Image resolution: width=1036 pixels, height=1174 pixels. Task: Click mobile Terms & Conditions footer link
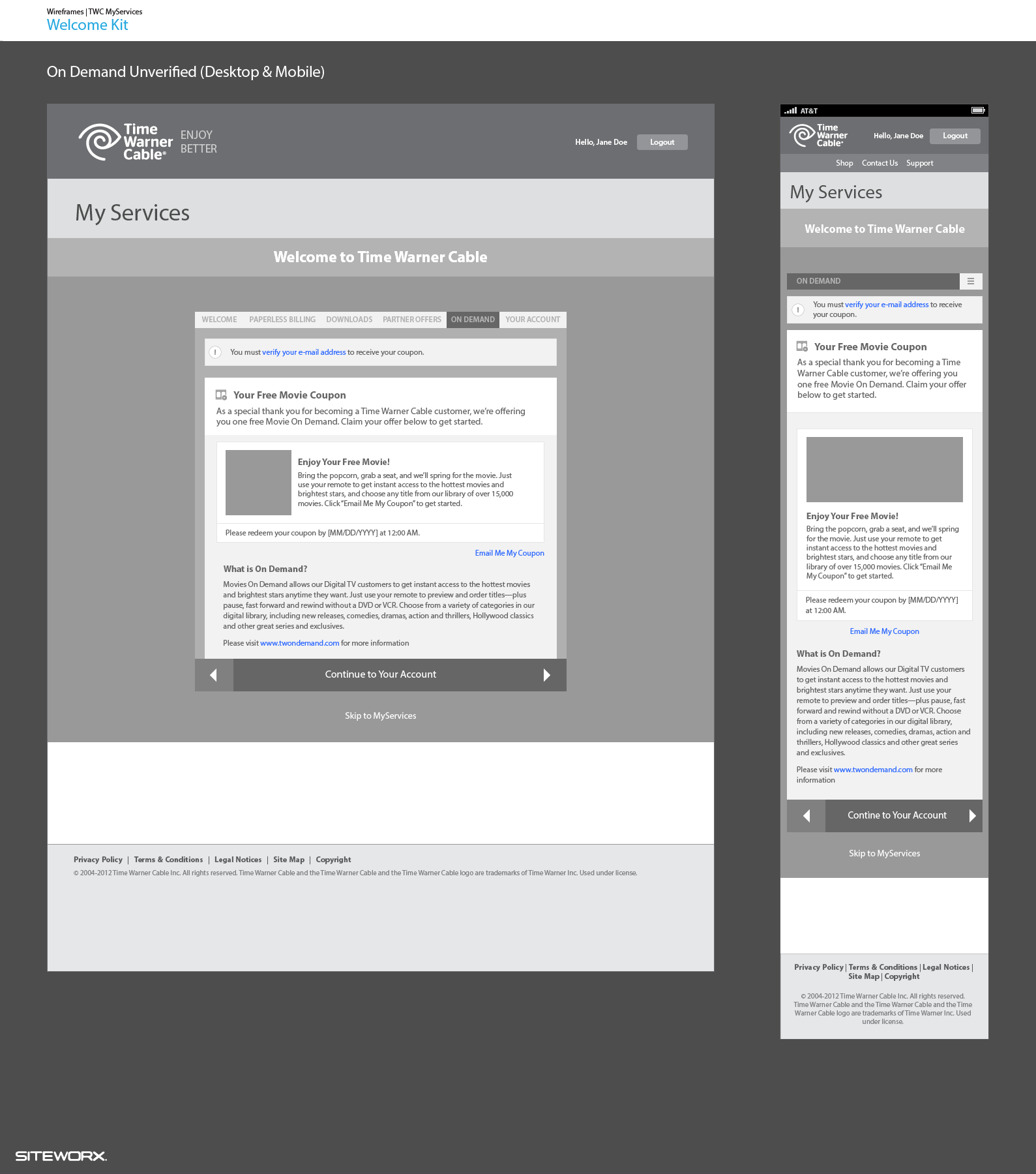click(883, 967)
